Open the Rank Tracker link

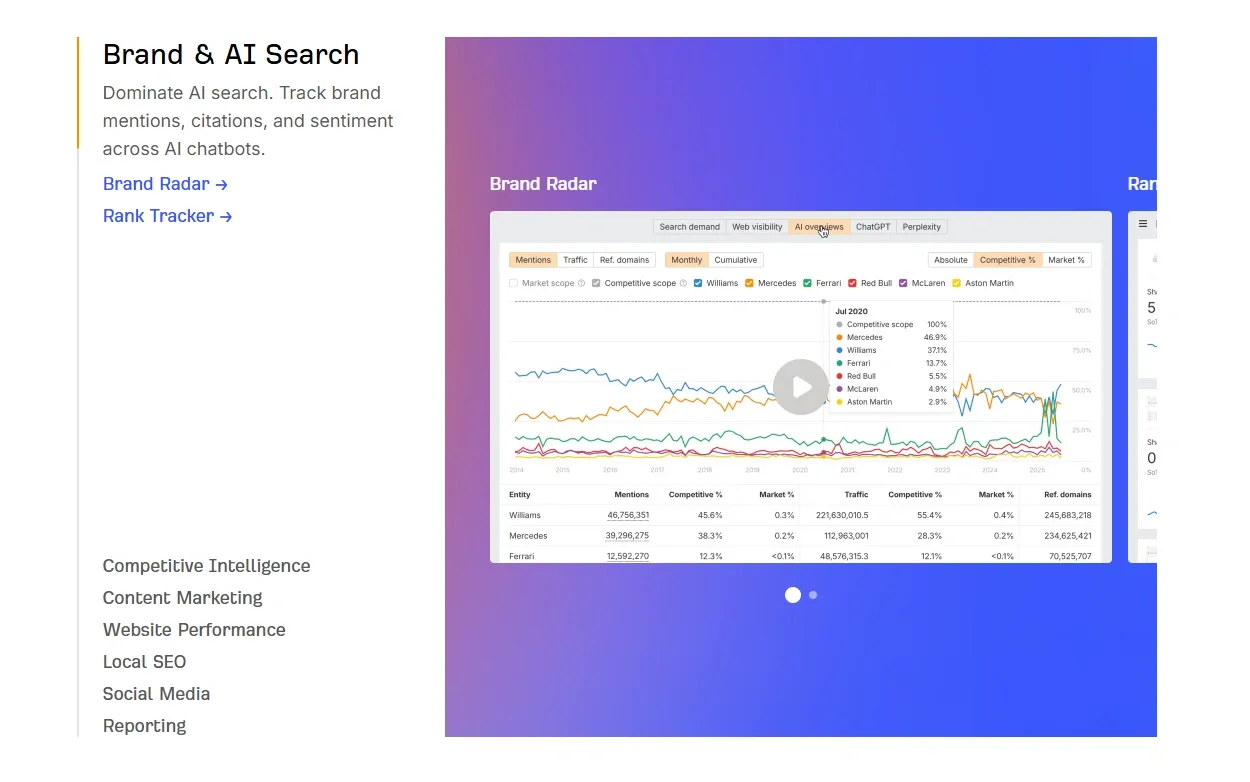pyautogui.click(x=158, y=216)
